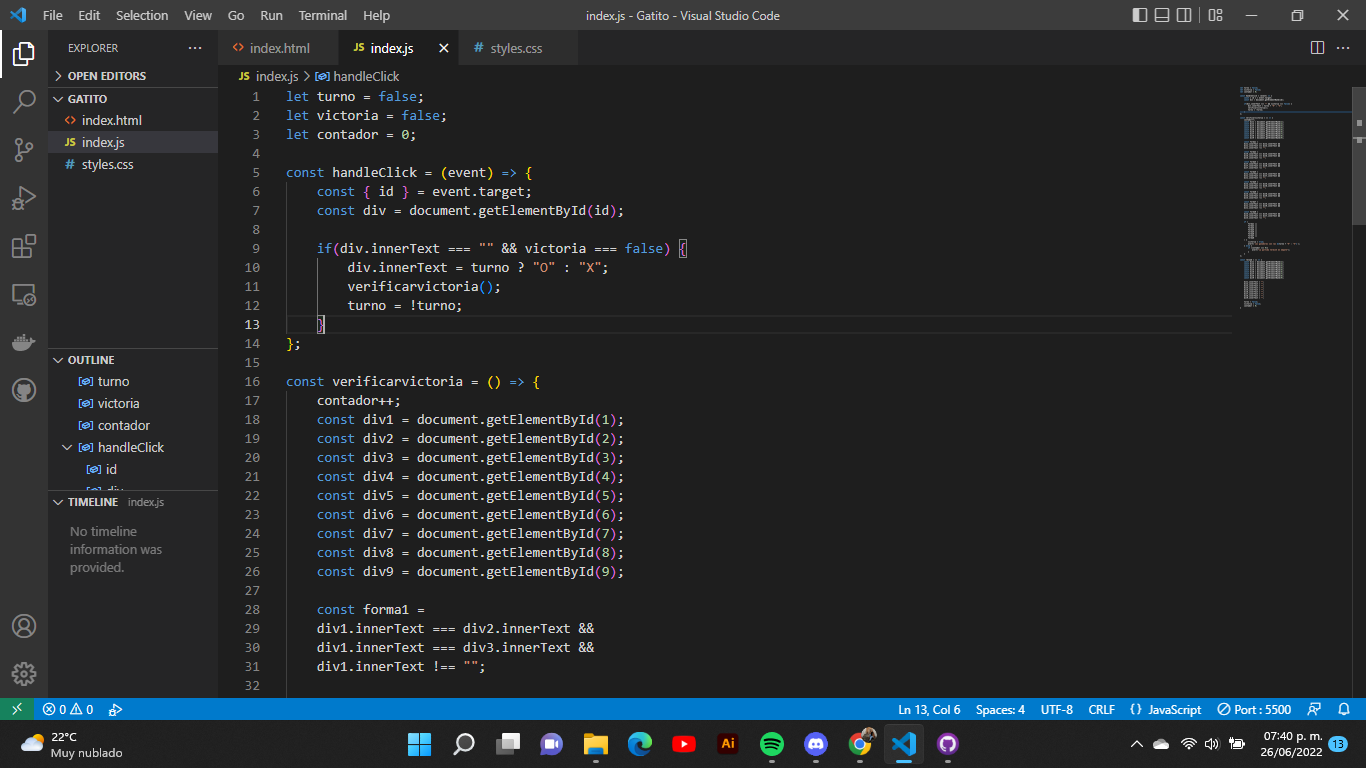Screen dimensions: 1366x768
Task: Toggle the panel layout button
Action: 1162,15
